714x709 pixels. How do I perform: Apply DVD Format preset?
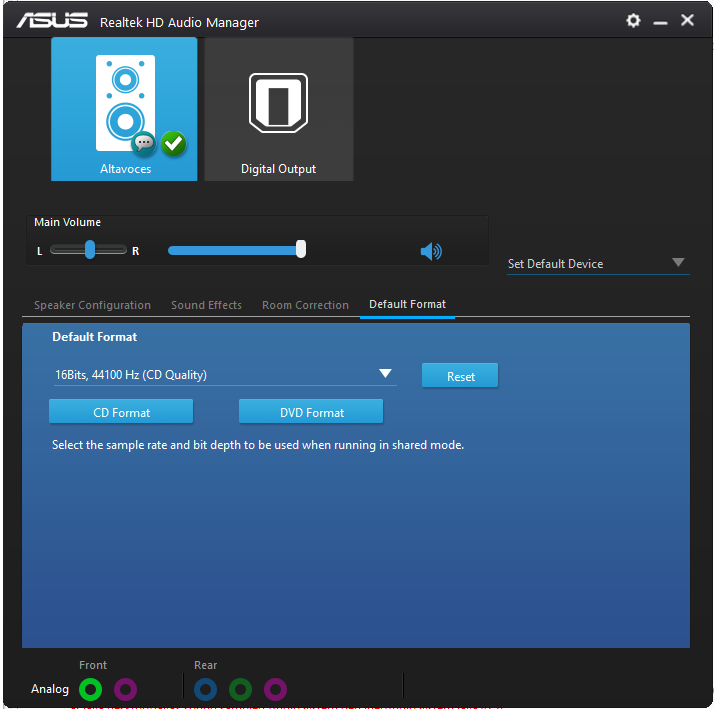tap(311, 412)
